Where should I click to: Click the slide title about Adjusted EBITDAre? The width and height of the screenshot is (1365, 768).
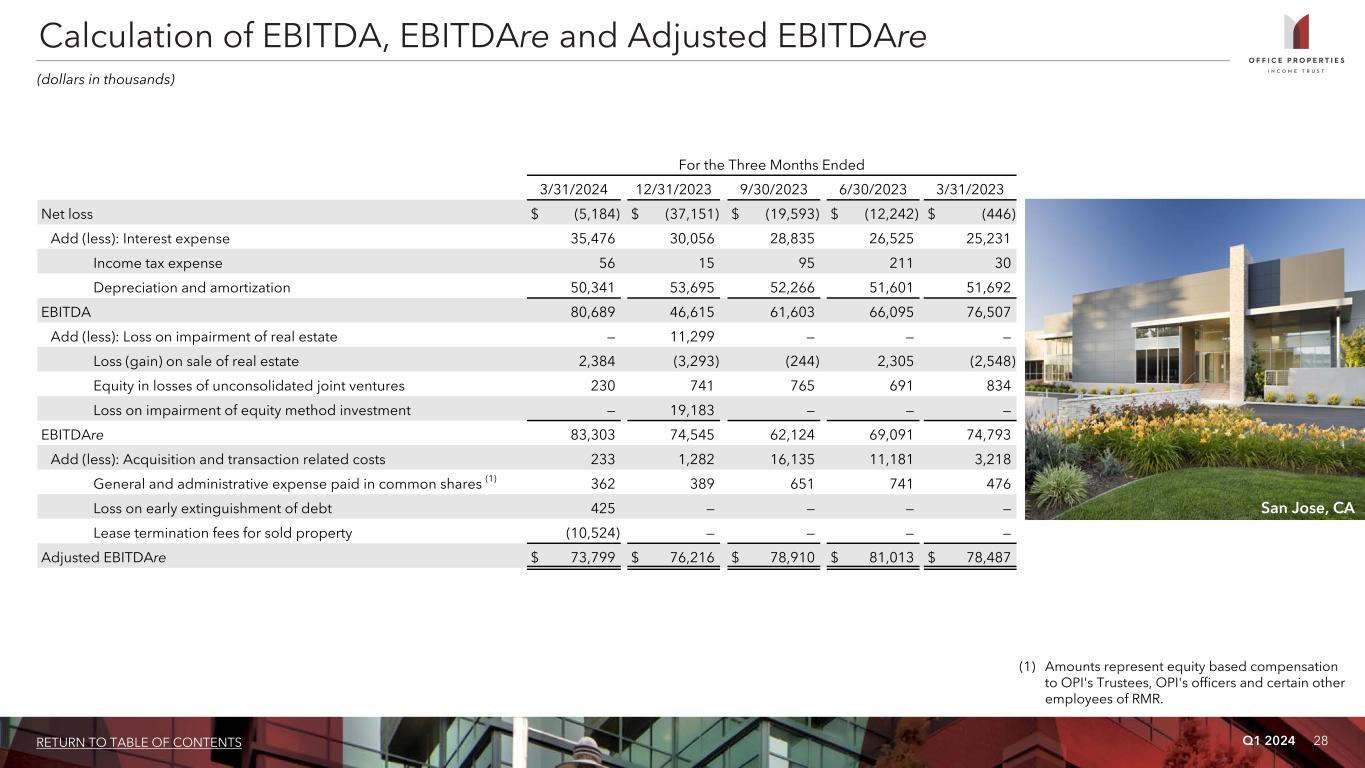coord(482,36)
